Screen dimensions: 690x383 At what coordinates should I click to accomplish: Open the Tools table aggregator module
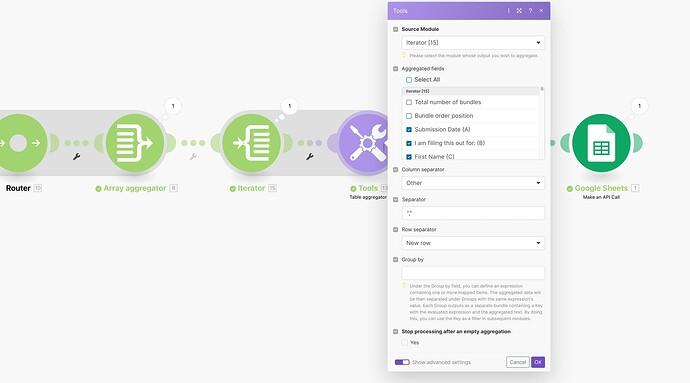click(363, 143)
